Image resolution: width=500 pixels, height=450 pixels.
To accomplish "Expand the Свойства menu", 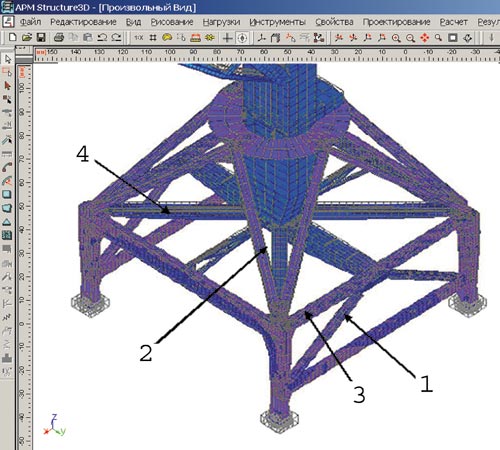I will (334, 22).
